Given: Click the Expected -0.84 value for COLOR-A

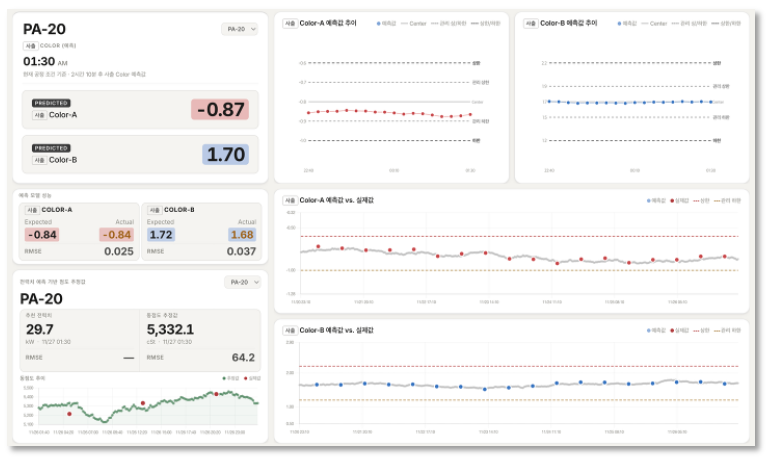Looking at the screenshot, I should [x=42, y=235].
